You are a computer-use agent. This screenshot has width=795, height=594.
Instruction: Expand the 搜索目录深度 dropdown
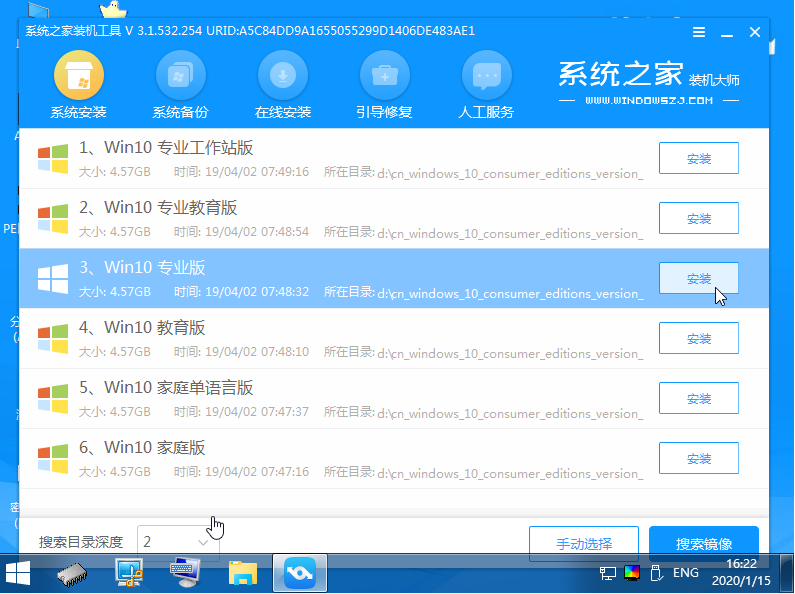[178, 542]
